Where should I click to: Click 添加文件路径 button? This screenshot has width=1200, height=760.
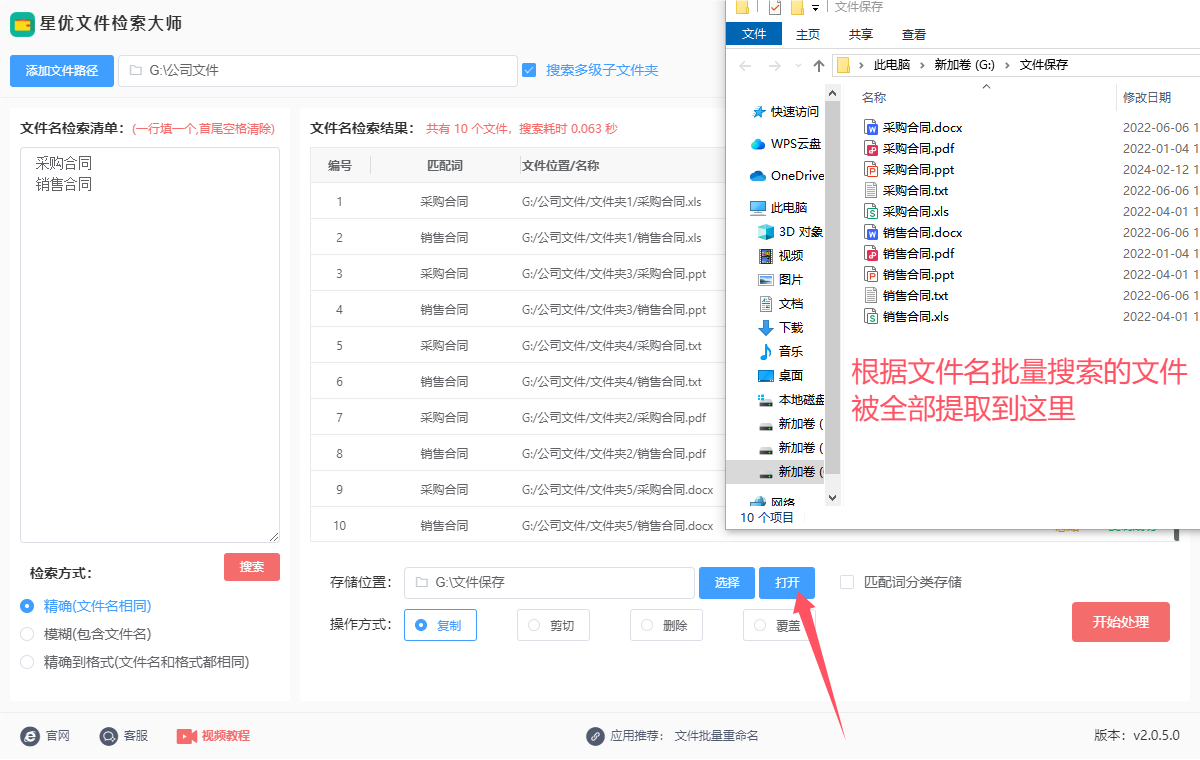click(x=62, y=71)
